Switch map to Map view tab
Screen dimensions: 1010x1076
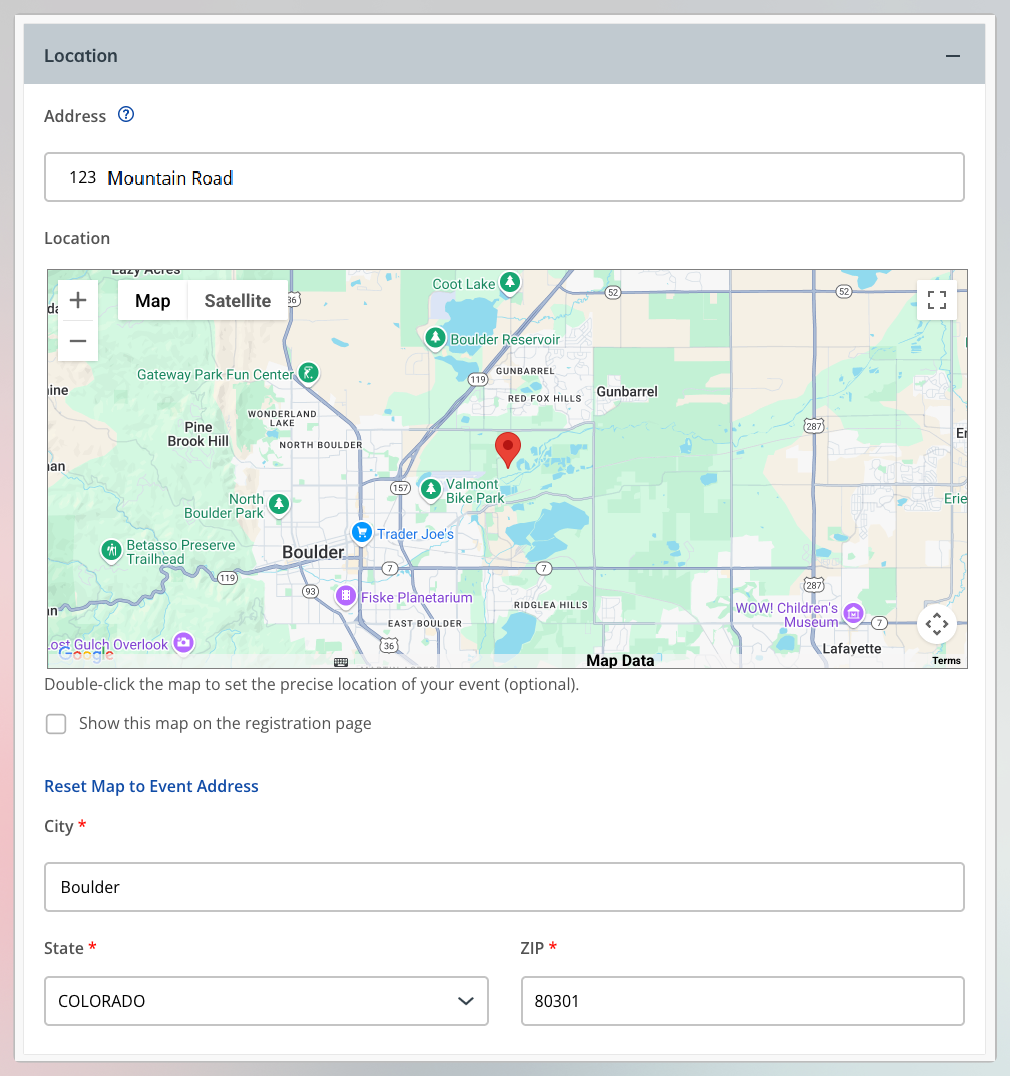click(x=152, y=301)
